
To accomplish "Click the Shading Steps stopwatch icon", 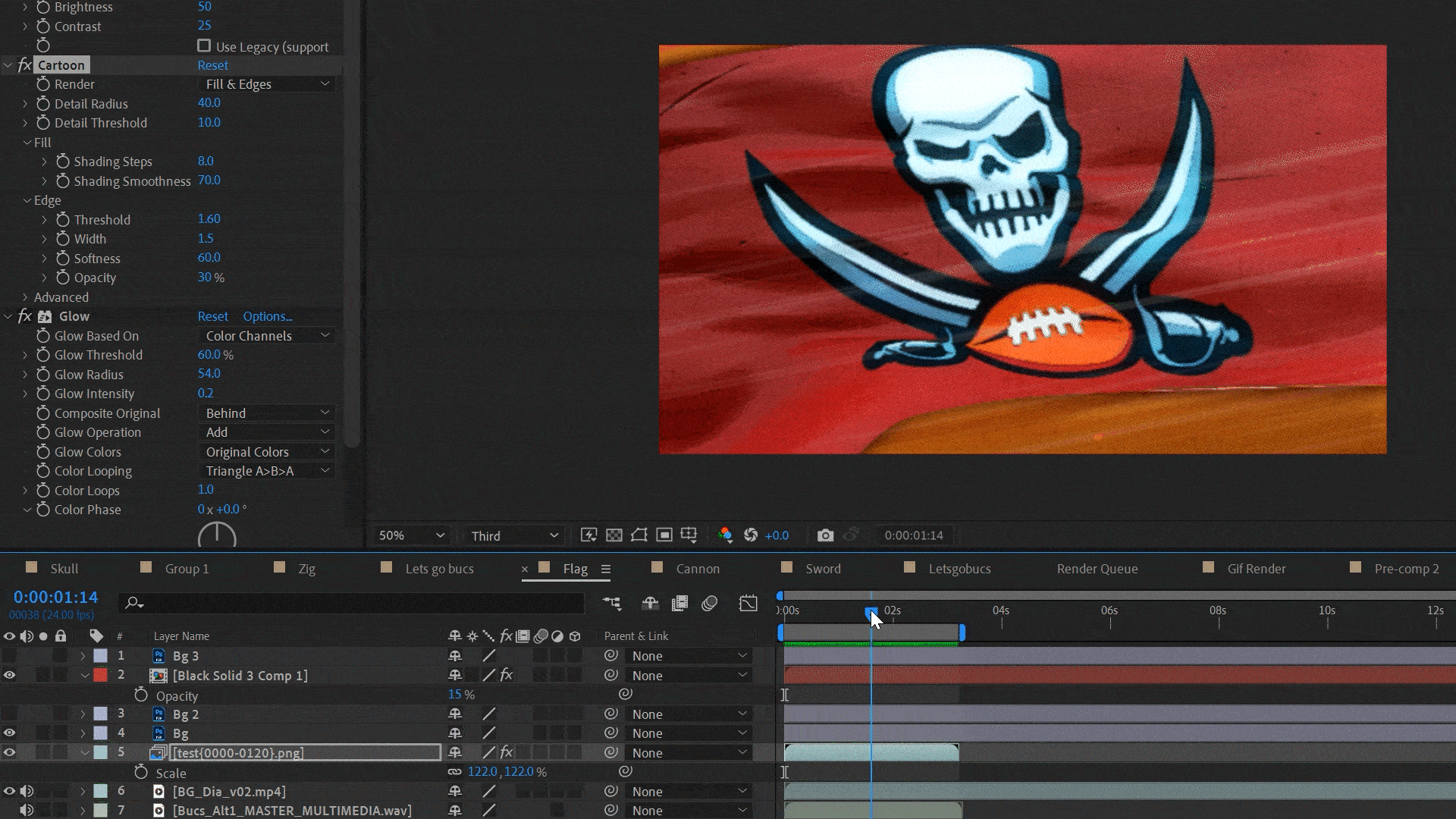I will point(63,162).
